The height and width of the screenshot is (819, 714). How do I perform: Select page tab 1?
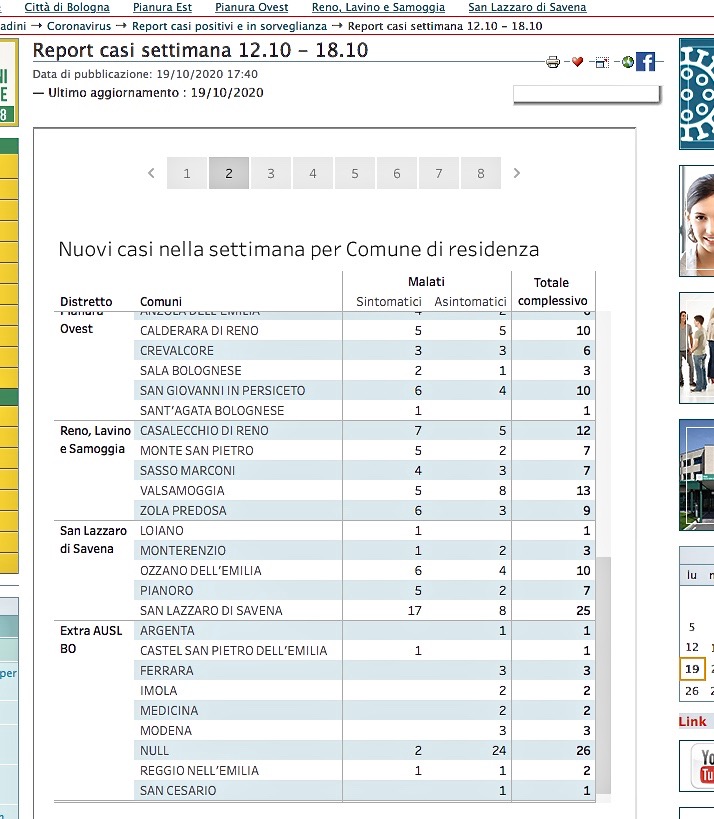(x=186, y=173)
